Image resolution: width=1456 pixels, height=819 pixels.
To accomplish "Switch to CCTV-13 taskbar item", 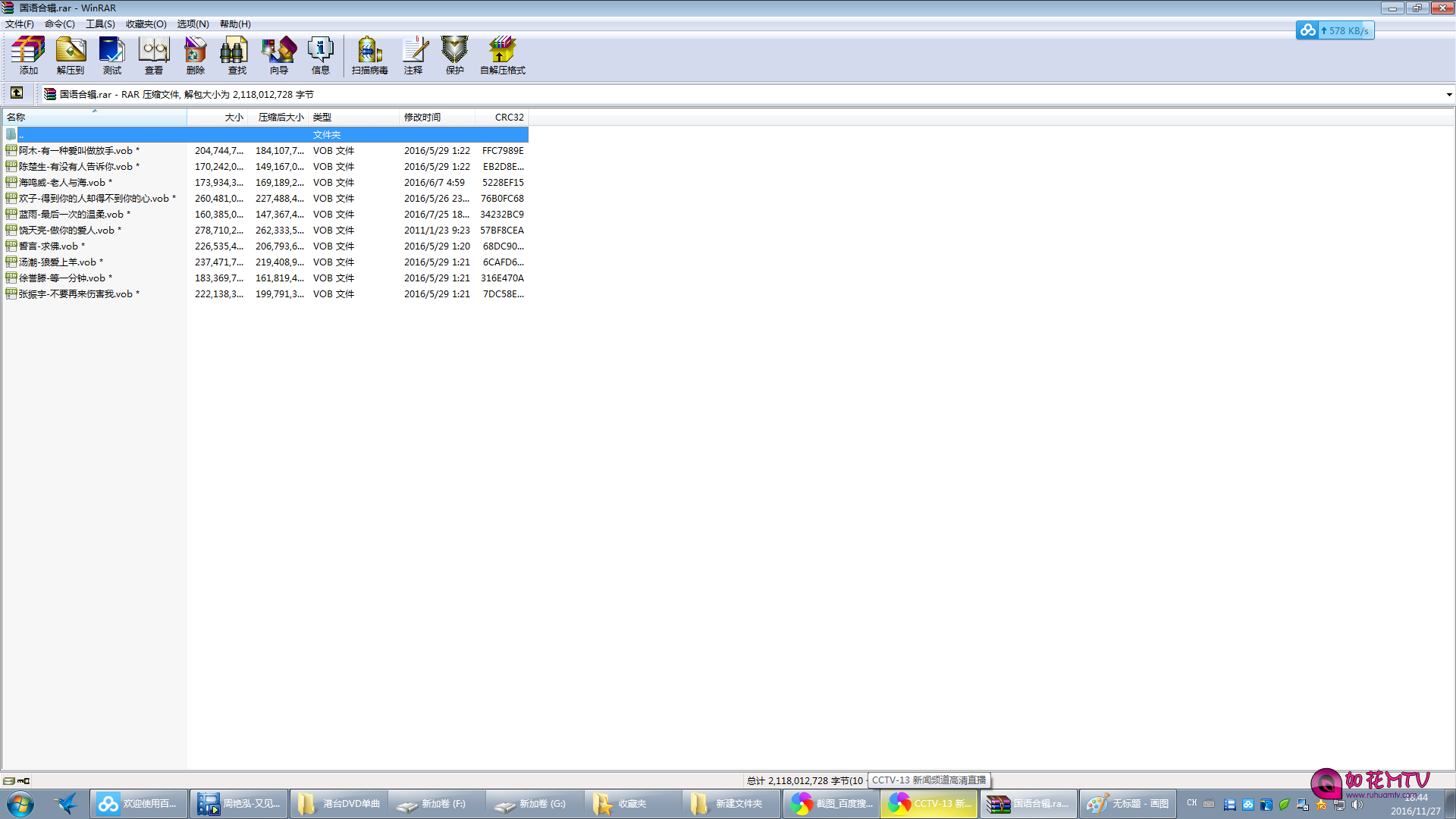I will click(929, 804).
